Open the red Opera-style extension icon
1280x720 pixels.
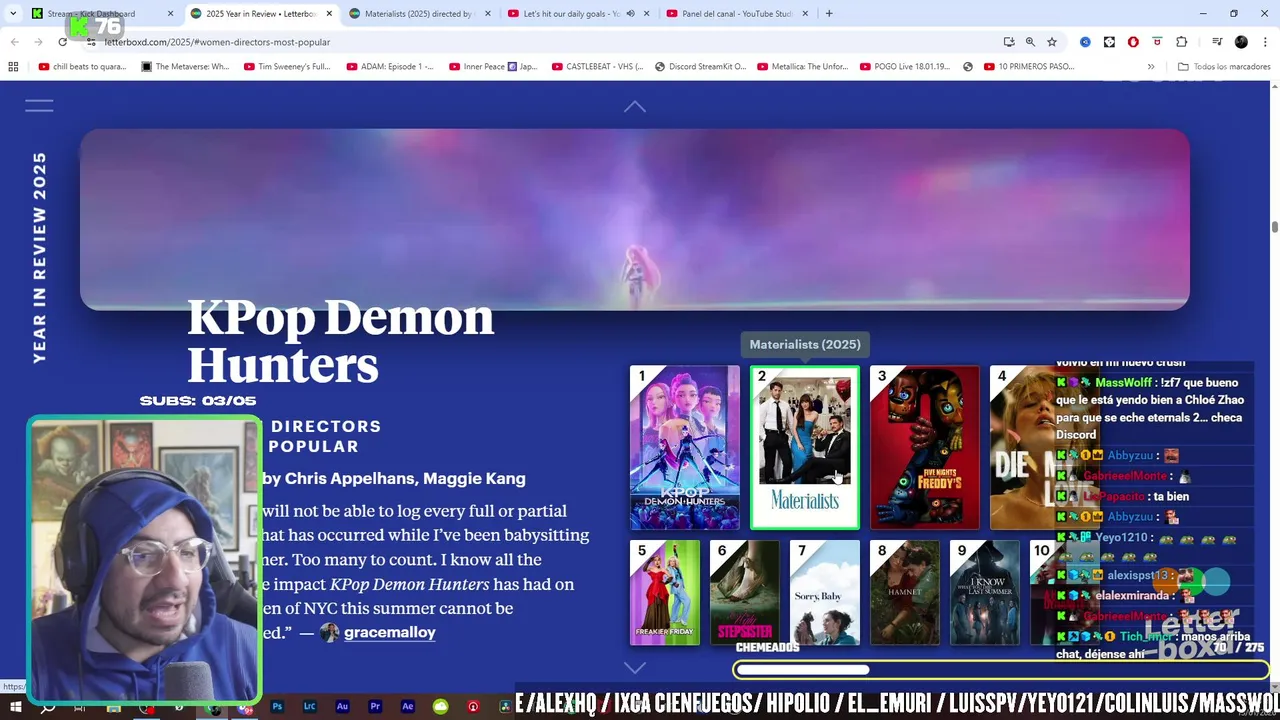point(1133,42)
